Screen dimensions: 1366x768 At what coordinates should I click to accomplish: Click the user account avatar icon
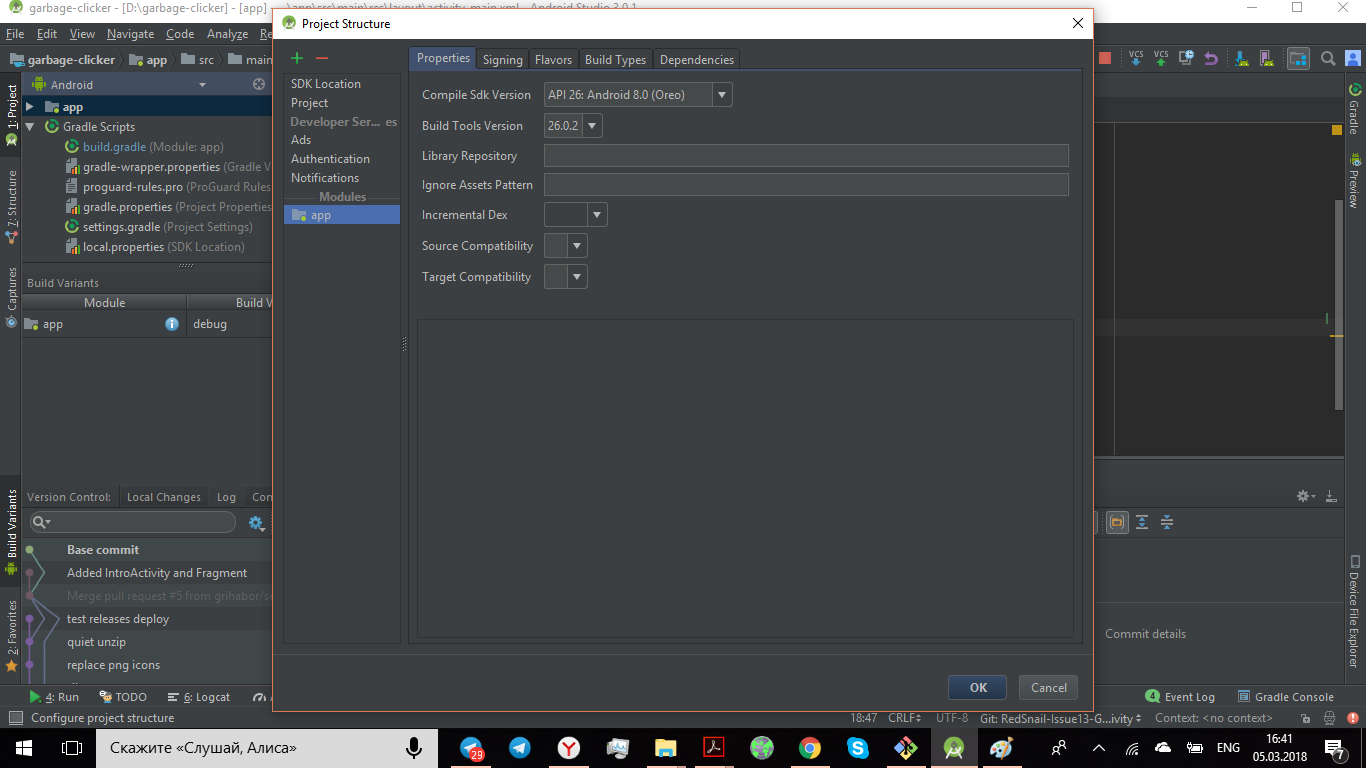click(1351, 59)
